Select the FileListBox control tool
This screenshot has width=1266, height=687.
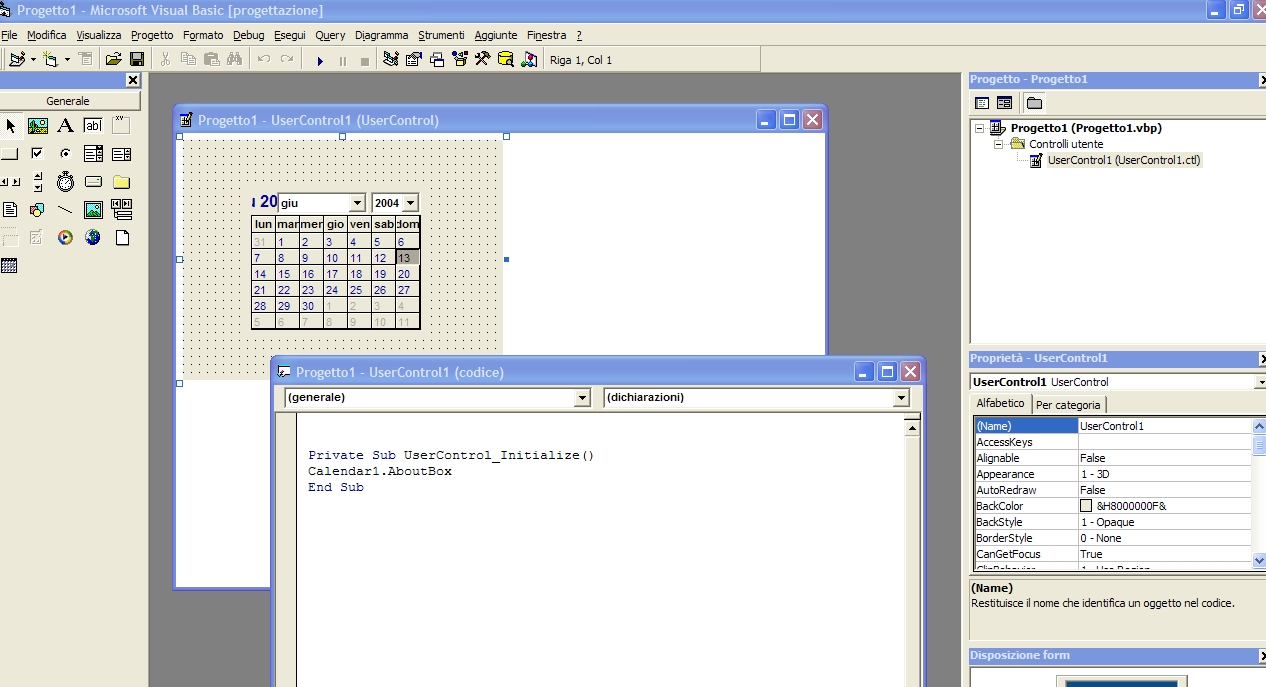click(x=10, y=210)
